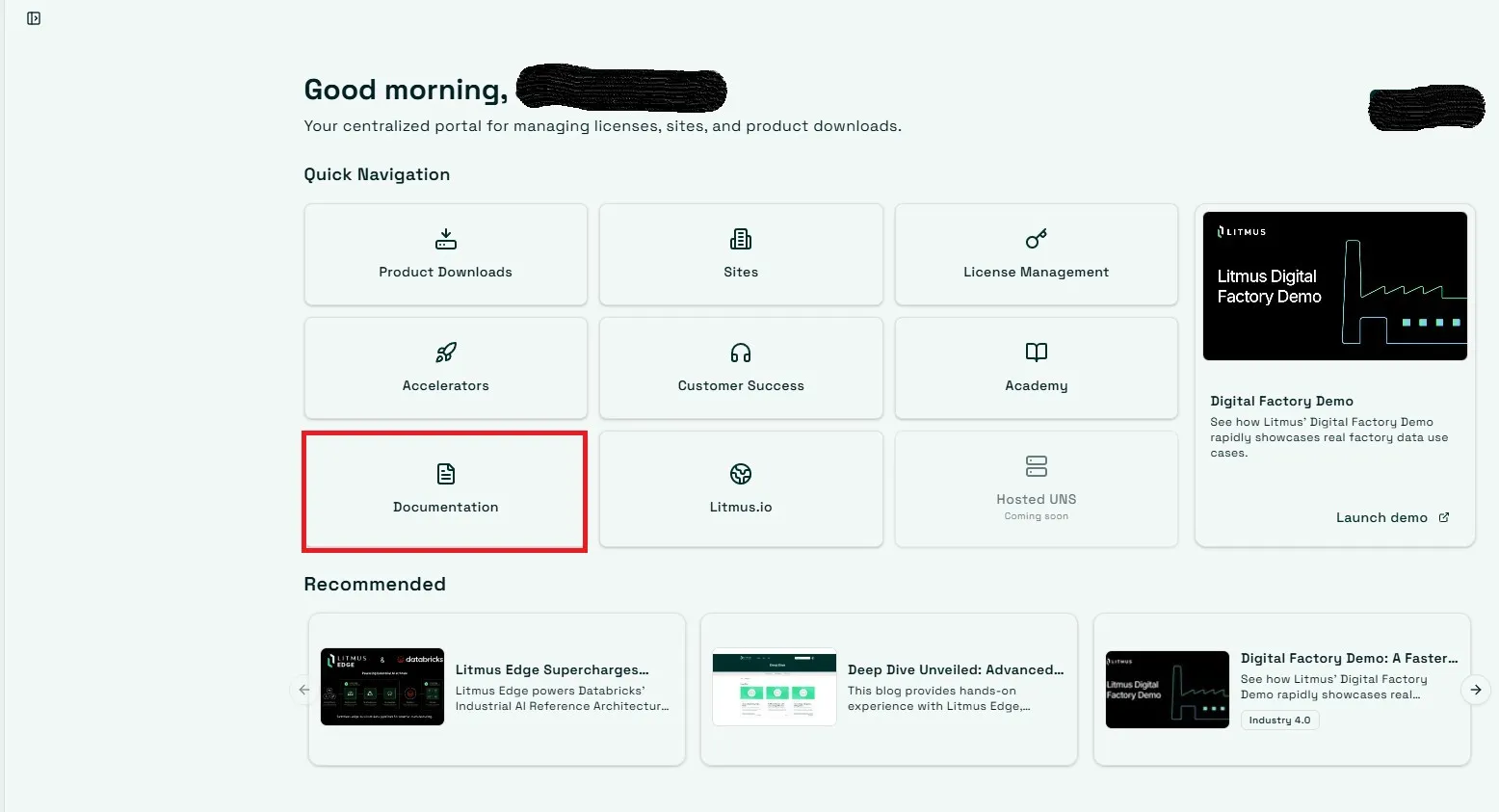The height and width of the screenshot is (812, 1499).
Task: Click the Sites building icon
Action: [x=741, y=239]
